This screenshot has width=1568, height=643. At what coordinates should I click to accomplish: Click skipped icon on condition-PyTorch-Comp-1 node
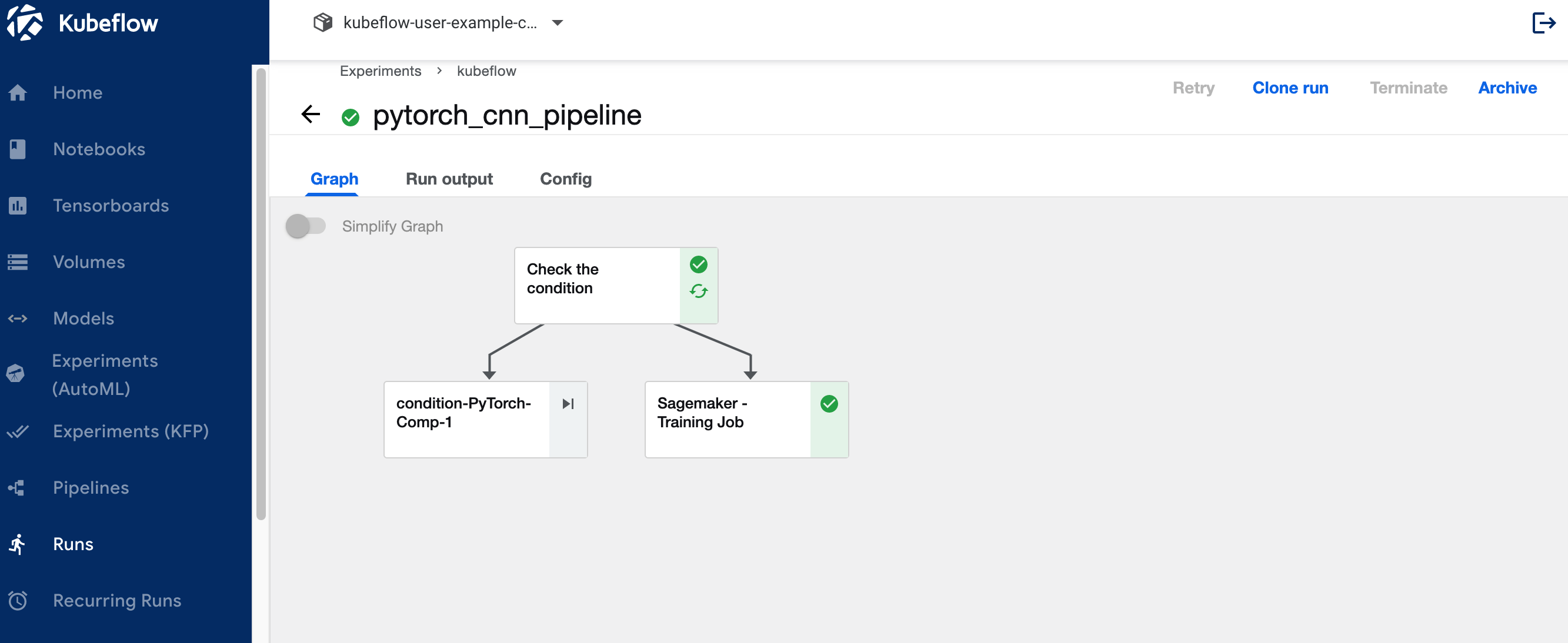pos(568,404)
